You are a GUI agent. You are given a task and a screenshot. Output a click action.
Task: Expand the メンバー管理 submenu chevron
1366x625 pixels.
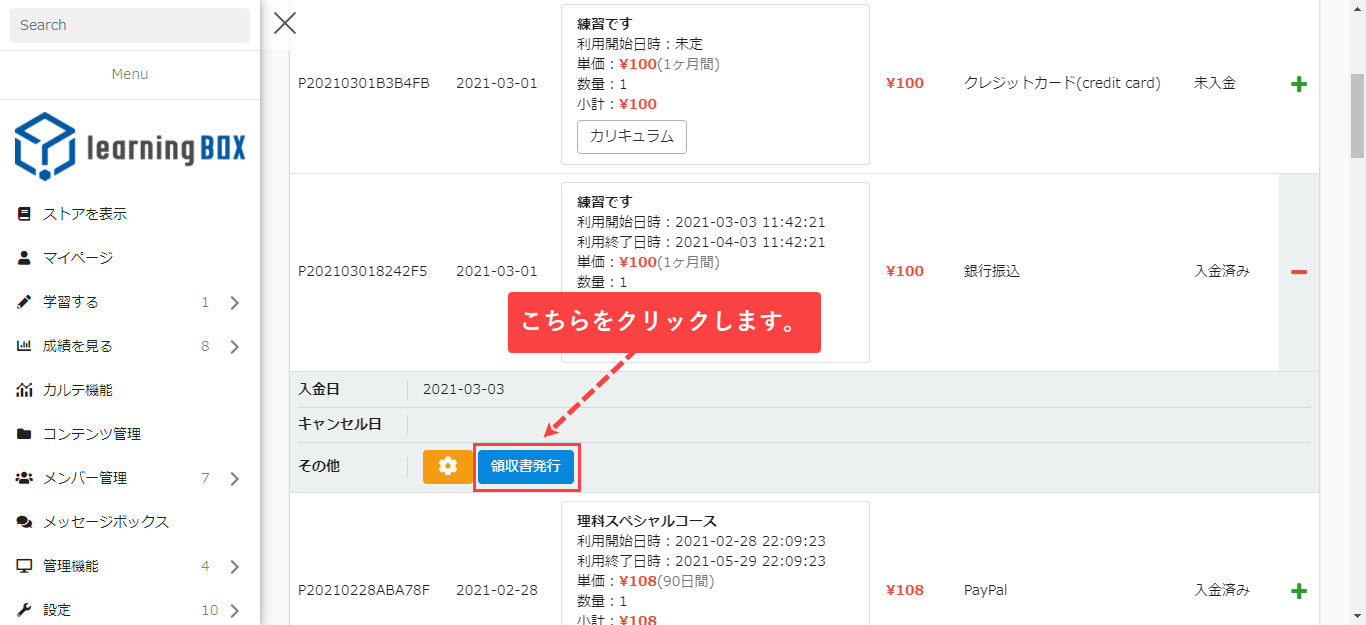pyautogui.click(x=234, y=479)
